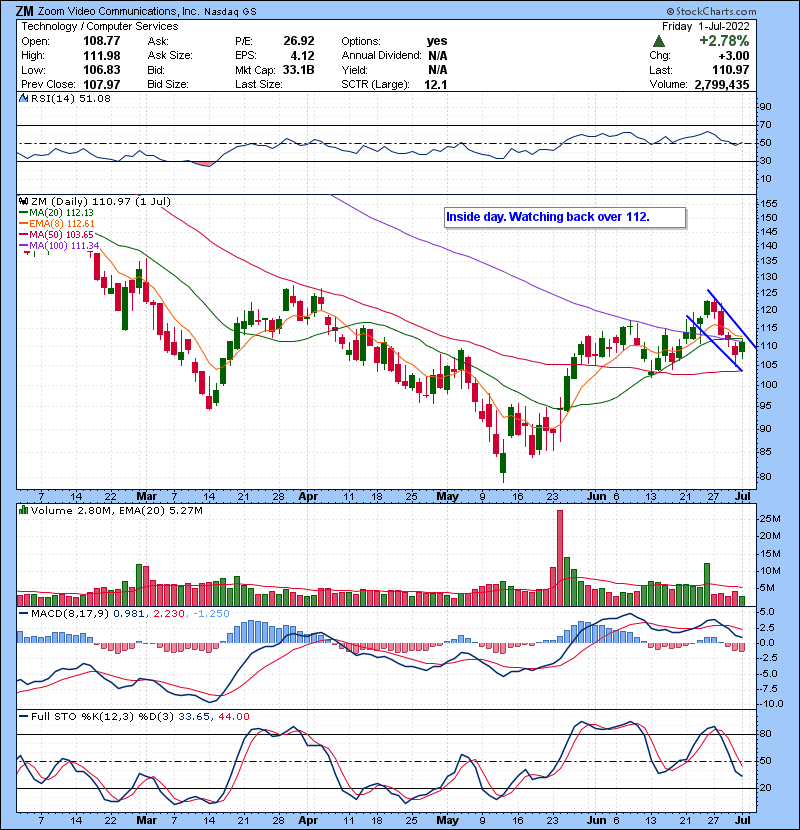The height and width of the screenshot is (830, 800).
Task: Click the Nasdaq GS exchange label
Action: click(x=230, y=12)
